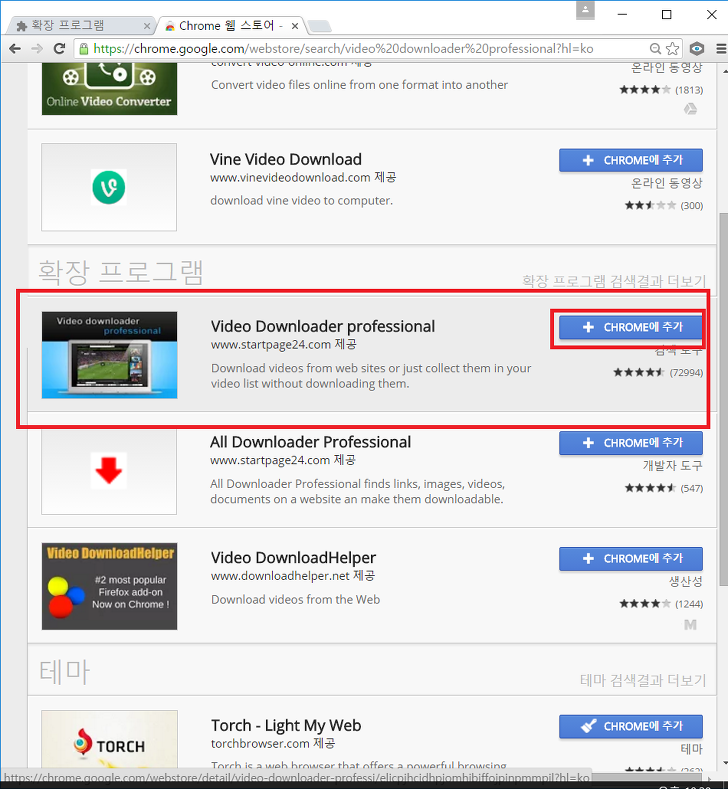Open the Video DownloadHelper thumbnail image
The width and height of the screenshot is (728, 789).
(x=109, y=586)
